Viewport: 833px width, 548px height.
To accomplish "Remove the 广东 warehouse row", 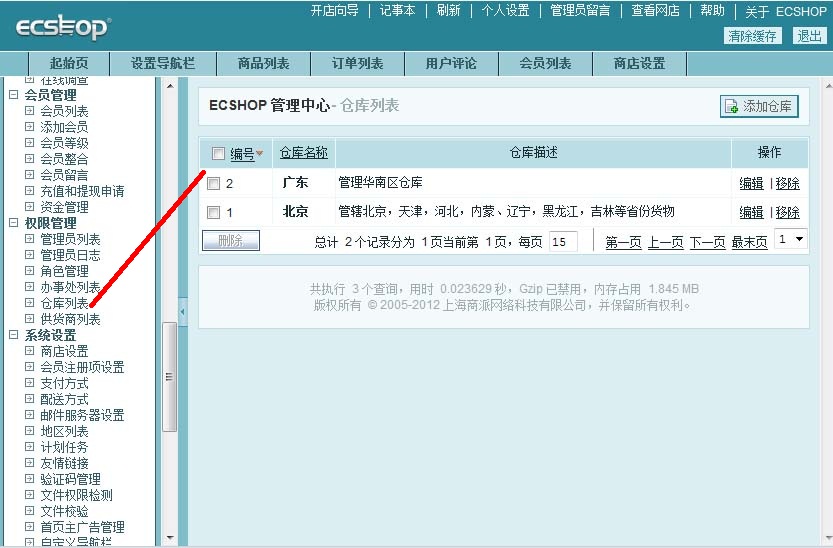I will [787, 184].
